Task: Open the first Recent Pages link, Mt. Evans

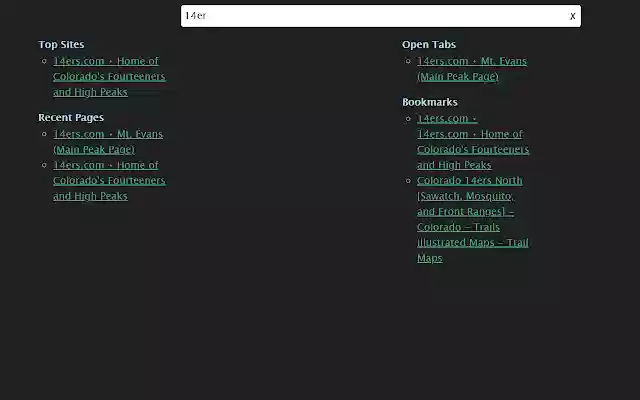Action: tap(108, 142)
